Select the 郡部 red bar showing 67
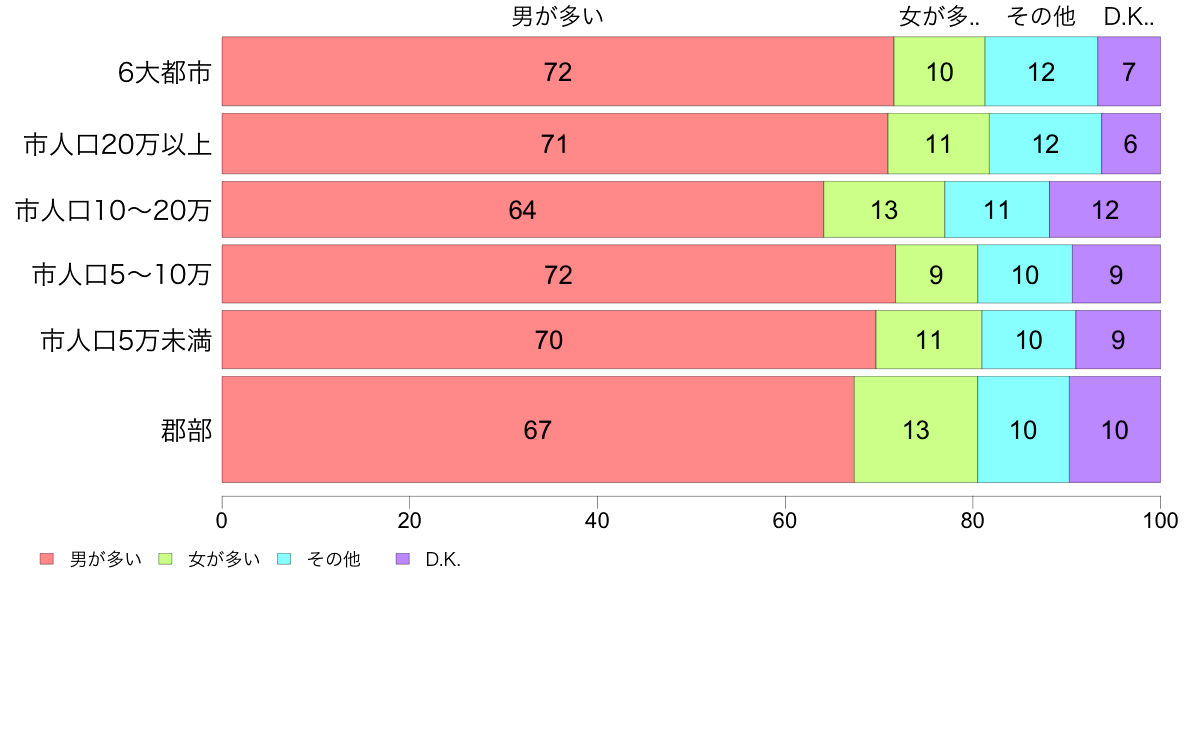Viewport: 1188px width, 736px height. tap(538, 429)
